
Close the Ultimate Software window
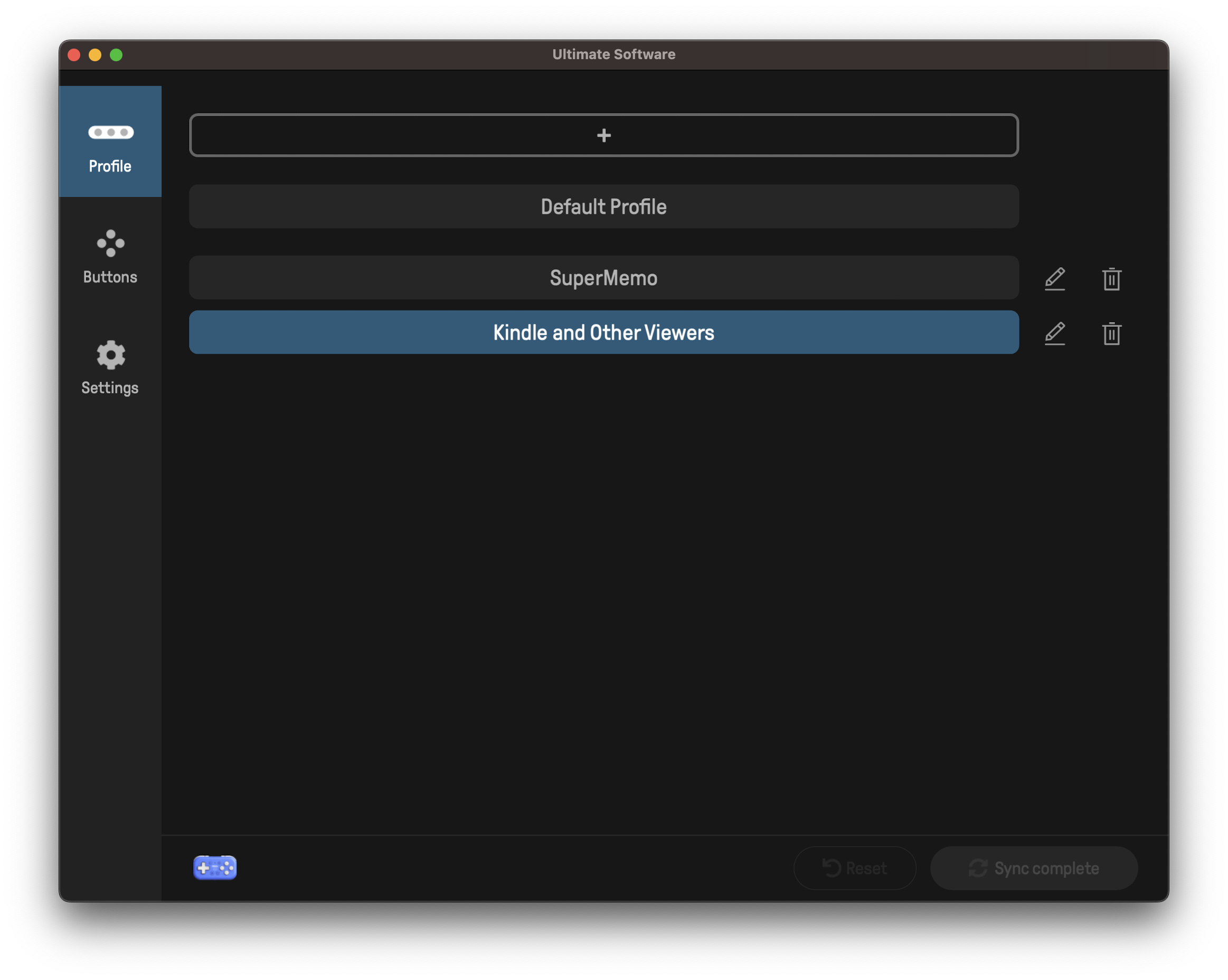(74, 55)
